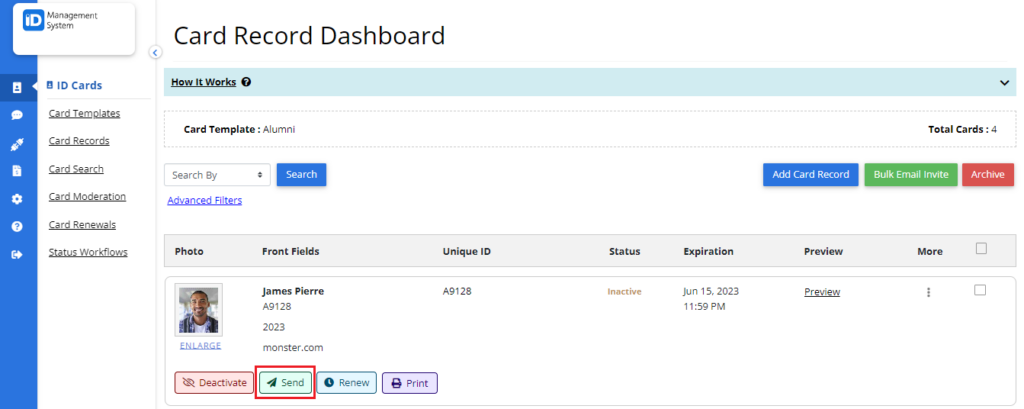Open the plug integrations sidebar icon
The image size is (1024, 409).
(17, 145)
